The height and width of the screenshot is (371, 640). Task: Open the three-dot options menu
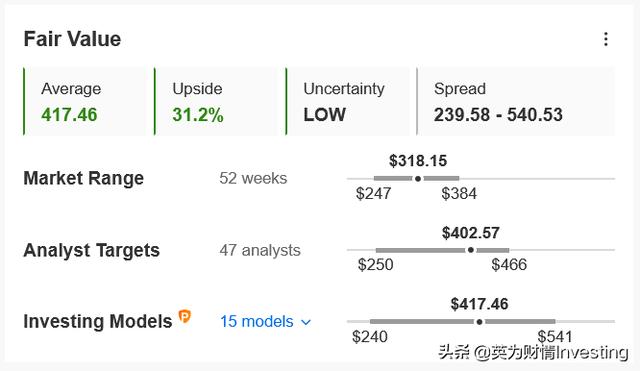[606, 39]
